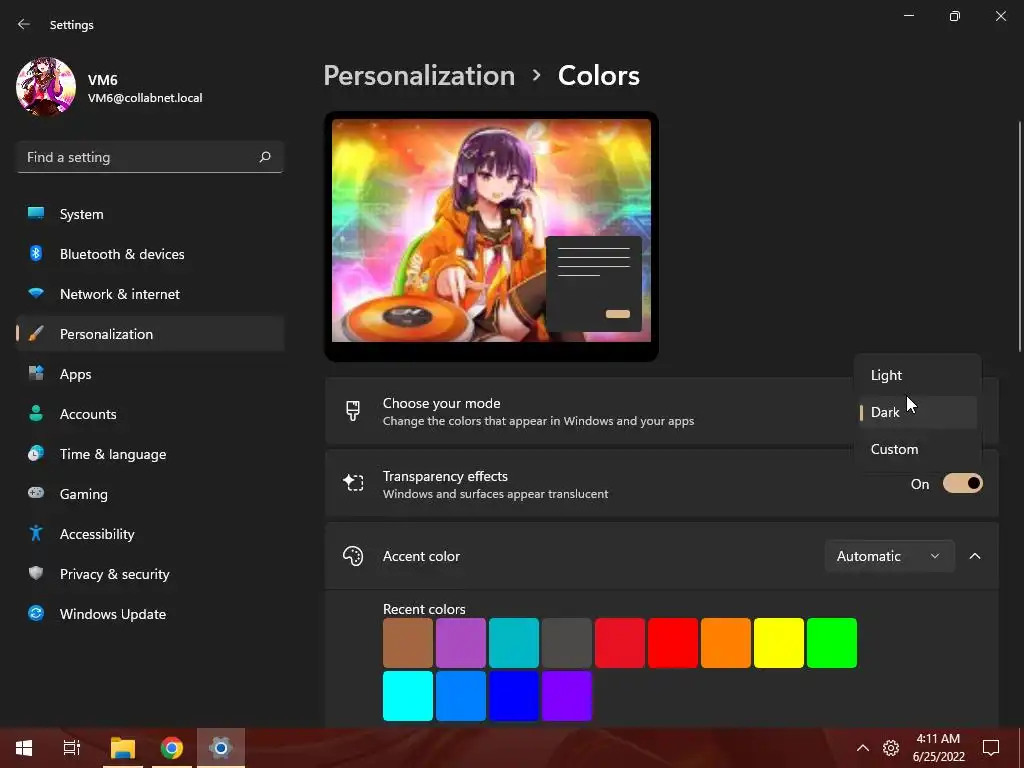This screenshot has height=768, width=1024.
Task: Click the gear icon in the system tray
Action: (x=891, y=748)
